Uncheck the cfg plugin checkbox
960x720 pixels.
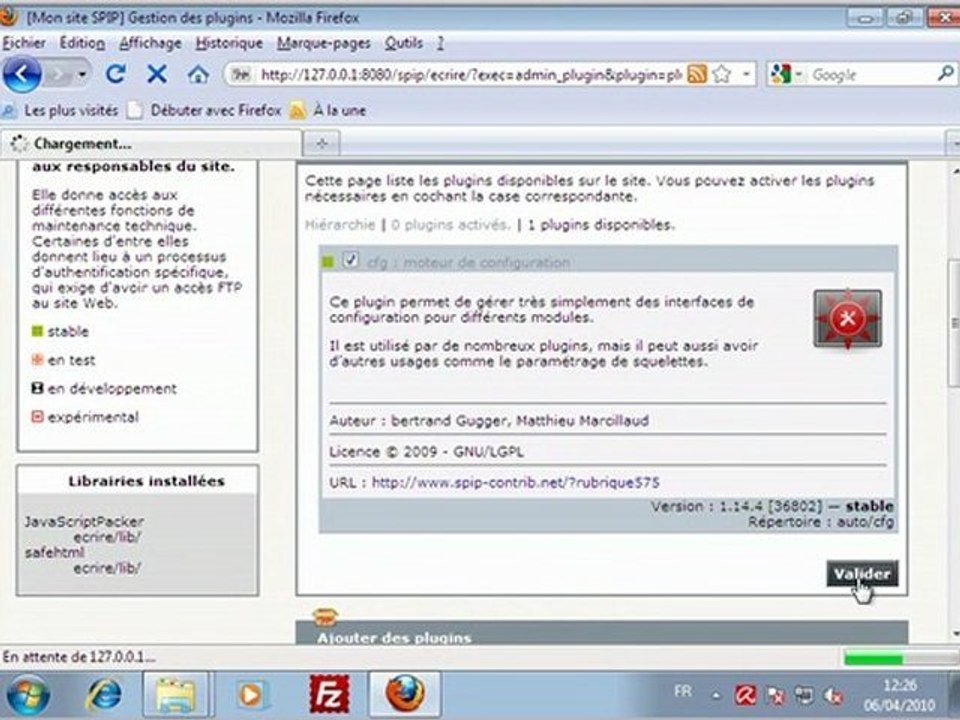tap(350, 260)
